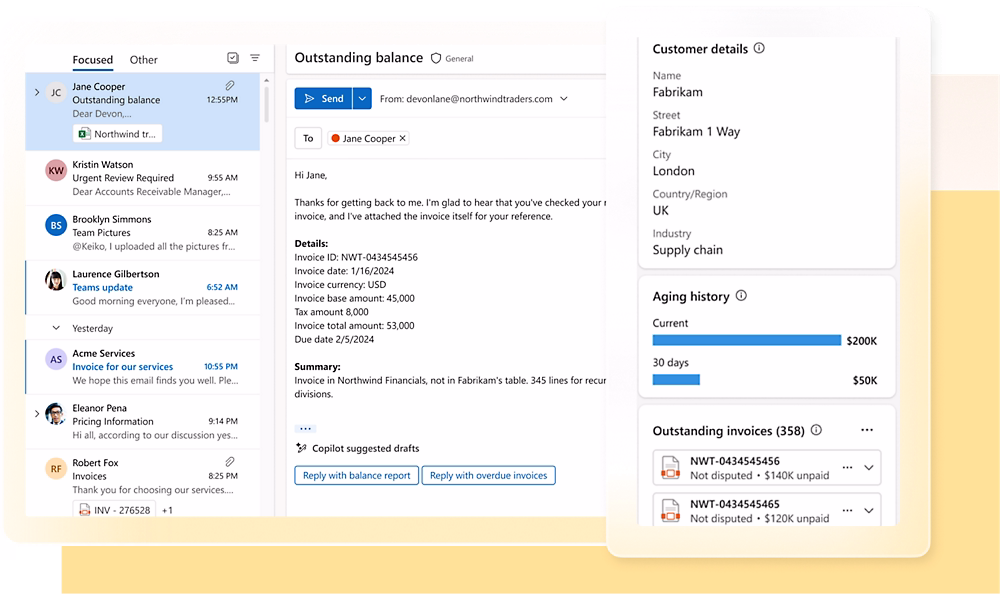1000x594 pixels.
Task: Send the email
Action: [x=323, y=99]
